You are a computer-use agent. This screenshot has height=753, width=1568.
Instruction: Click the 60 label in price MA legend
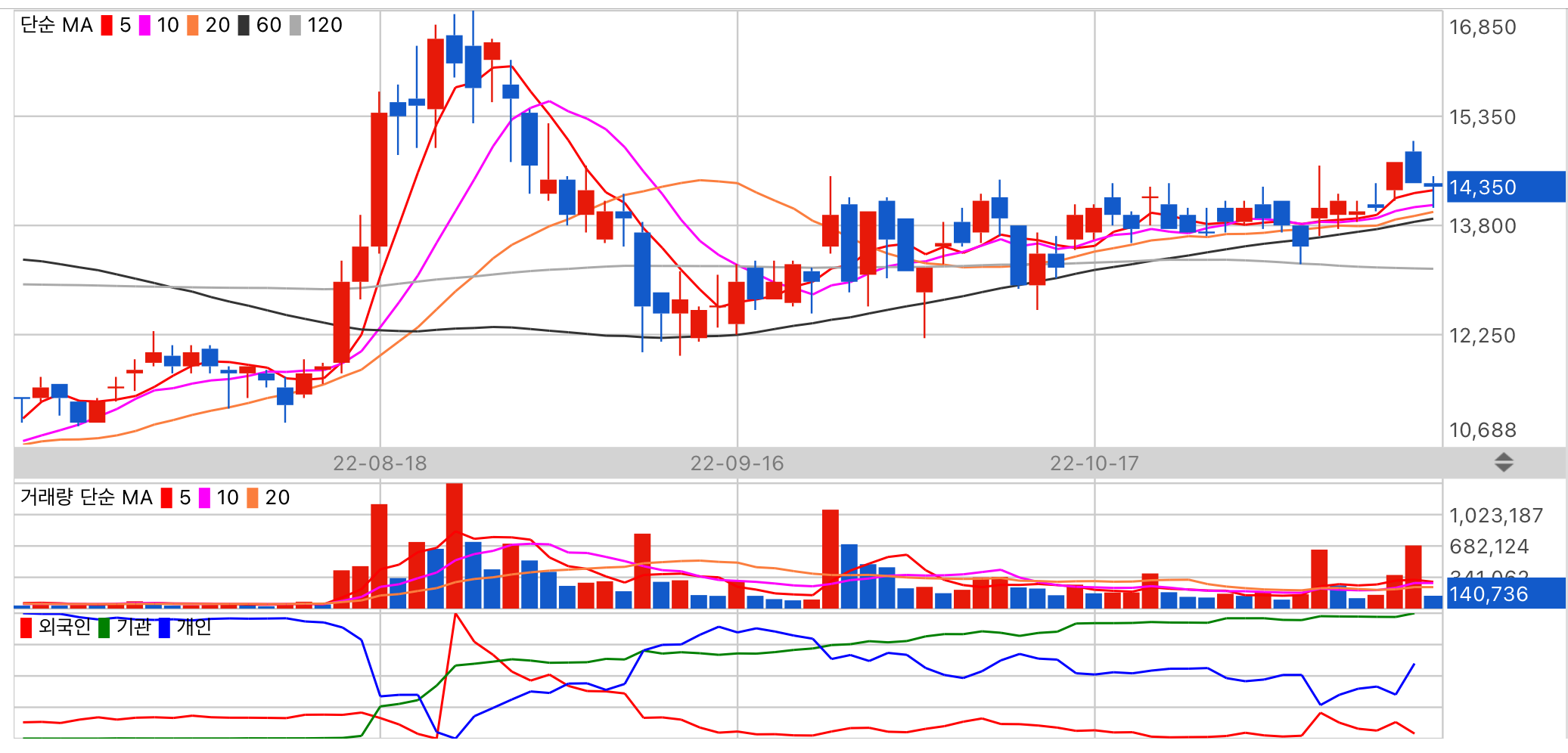coord(269,25)
